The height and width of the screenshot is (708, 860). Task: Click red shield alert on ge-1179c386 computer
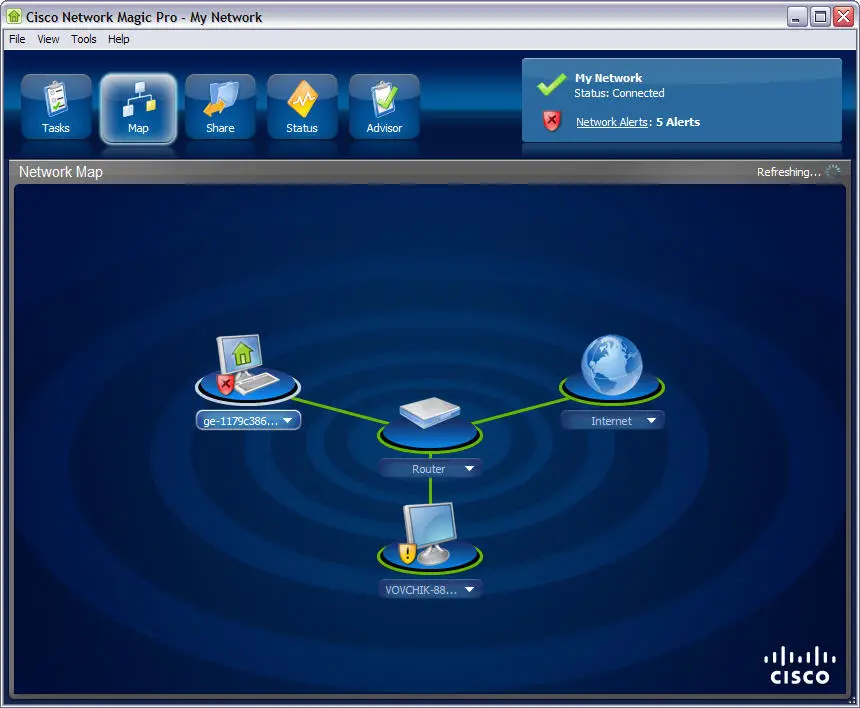225,384
